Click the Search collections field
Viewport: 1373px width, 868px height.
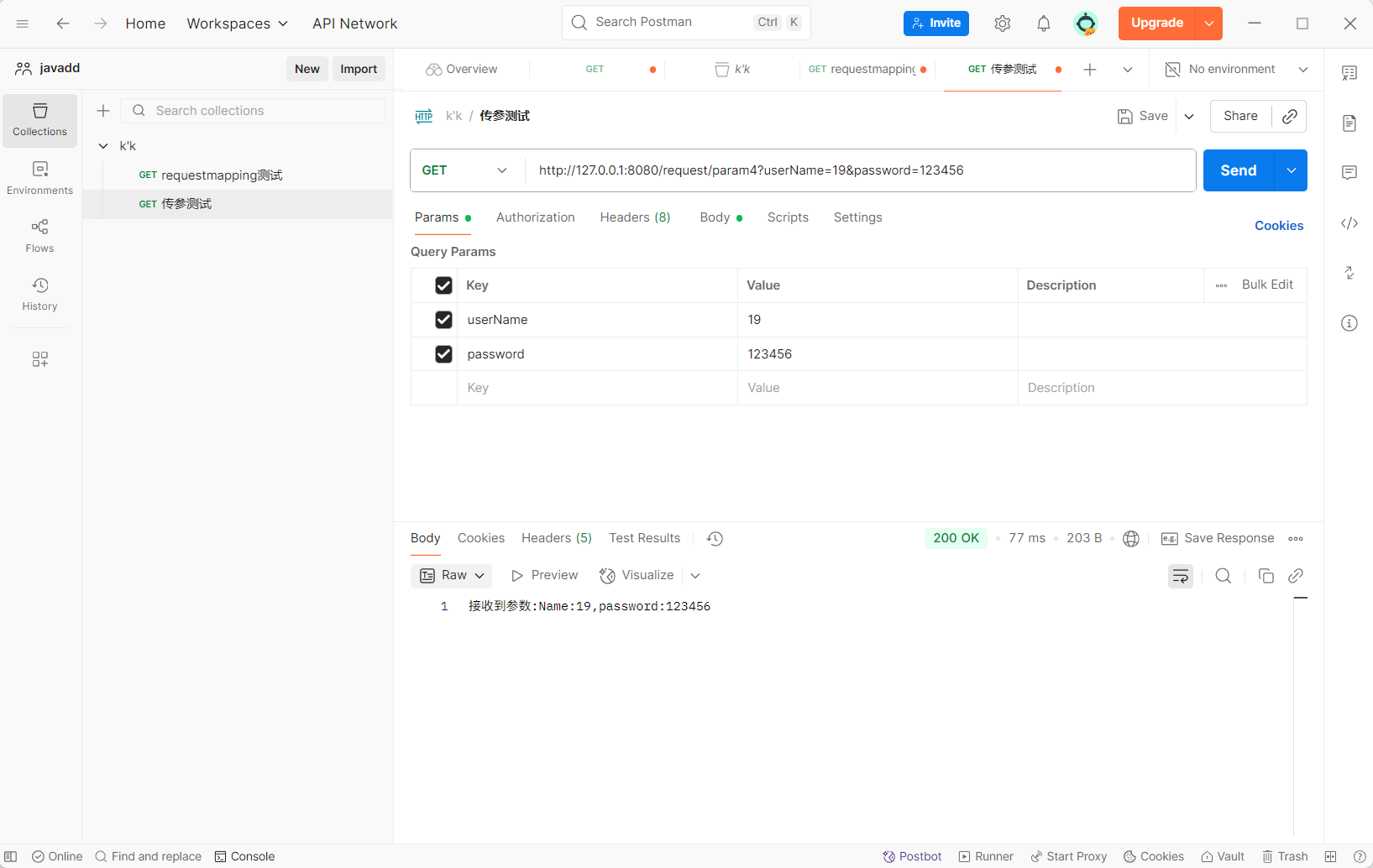pyautogui.click(x=254, y=111)
